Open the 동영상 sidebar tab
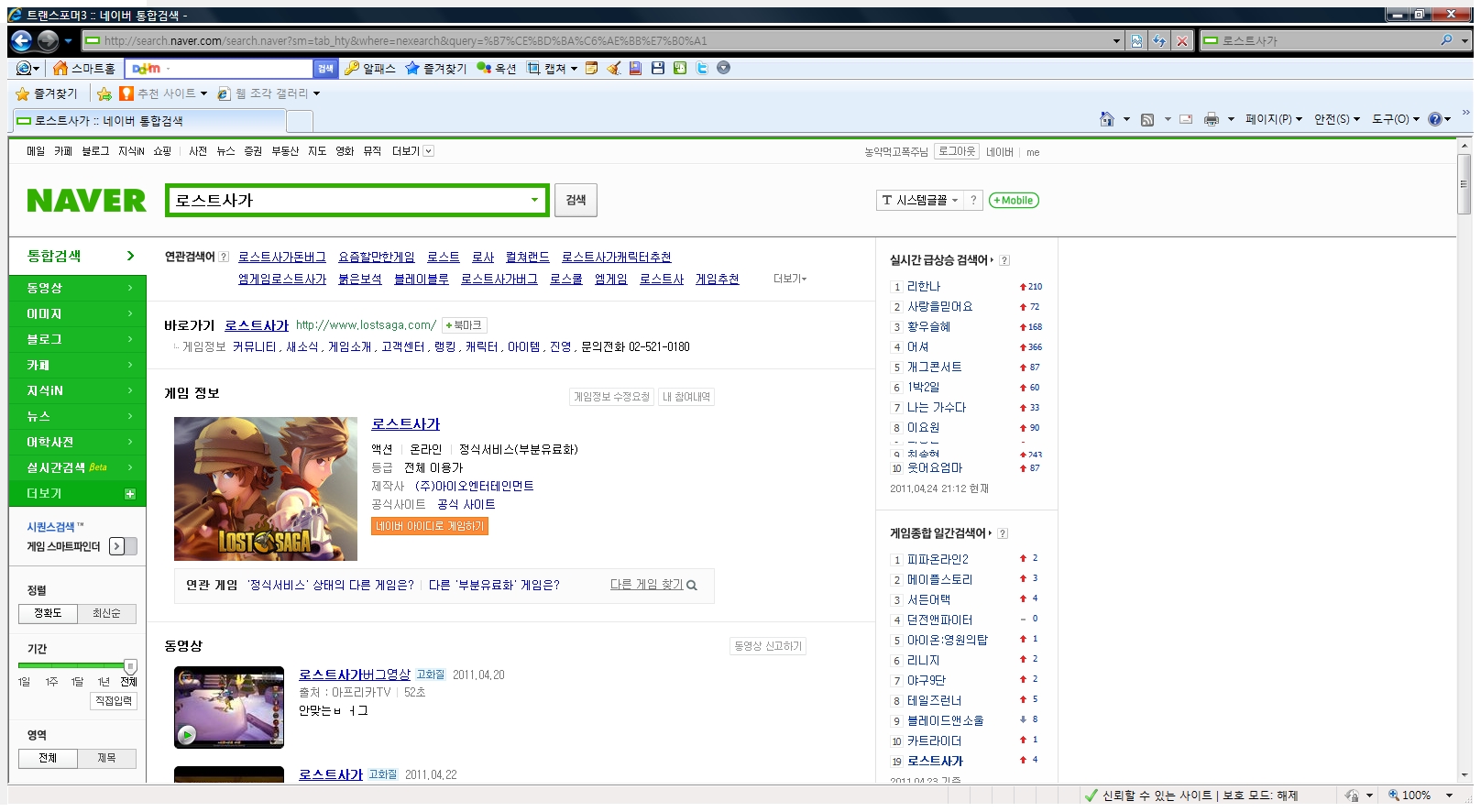Image resolution: width=1481 pixels, height=812 pixels. pyautogui.click(x=77, y=288)
